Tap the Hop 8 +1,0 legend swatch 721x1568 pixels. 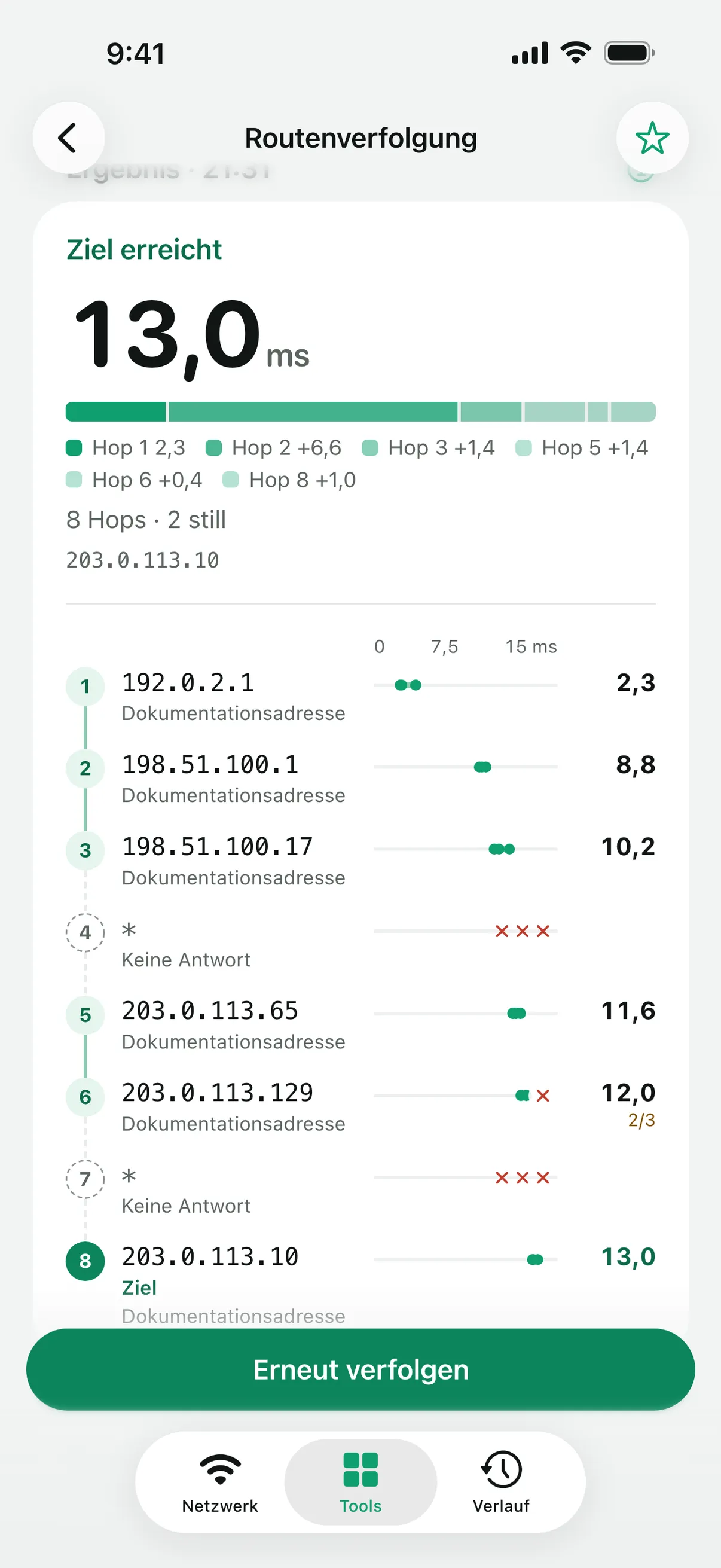[x=231, y=480]
